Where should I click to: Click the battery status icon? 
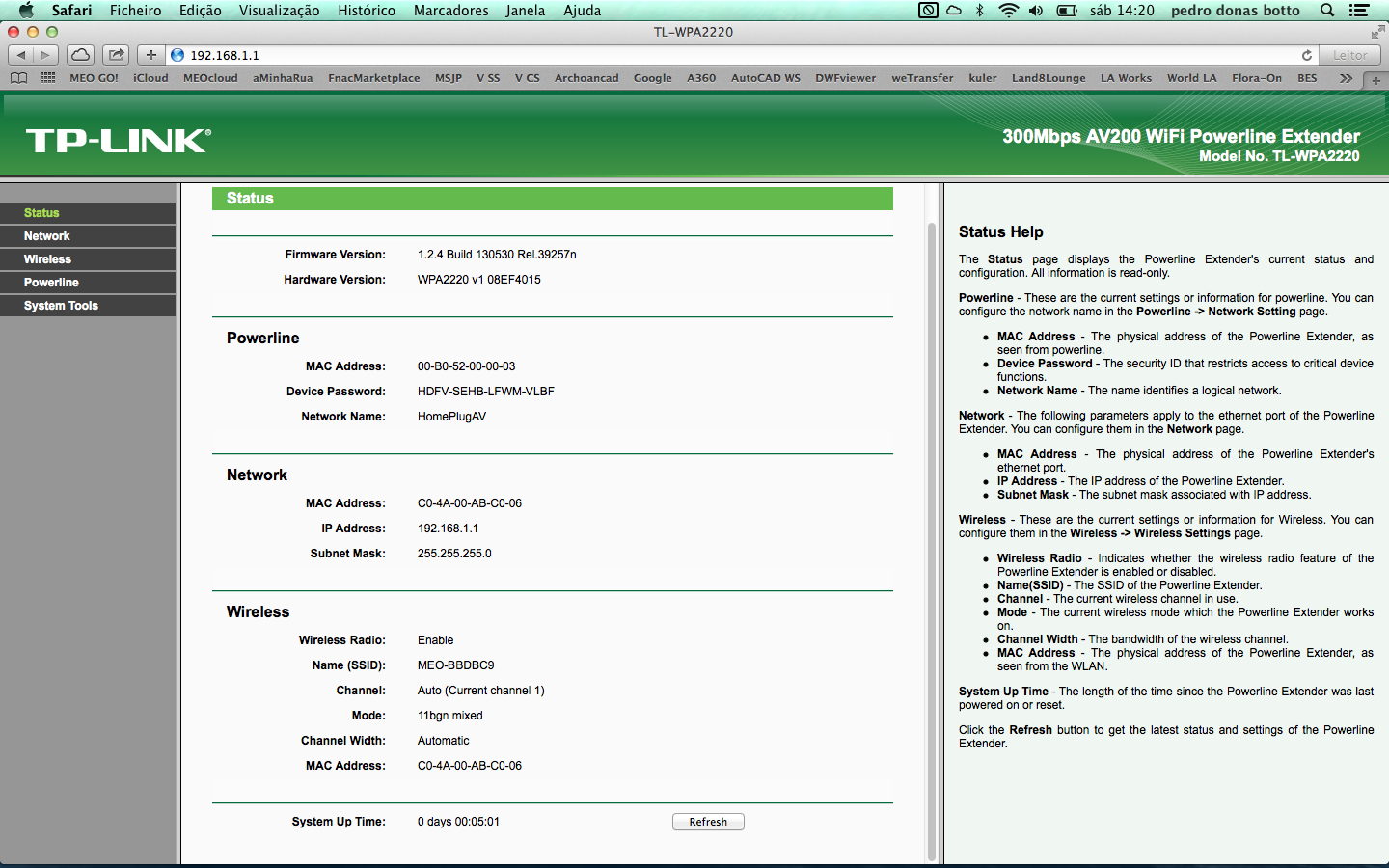coord(1067,11)
